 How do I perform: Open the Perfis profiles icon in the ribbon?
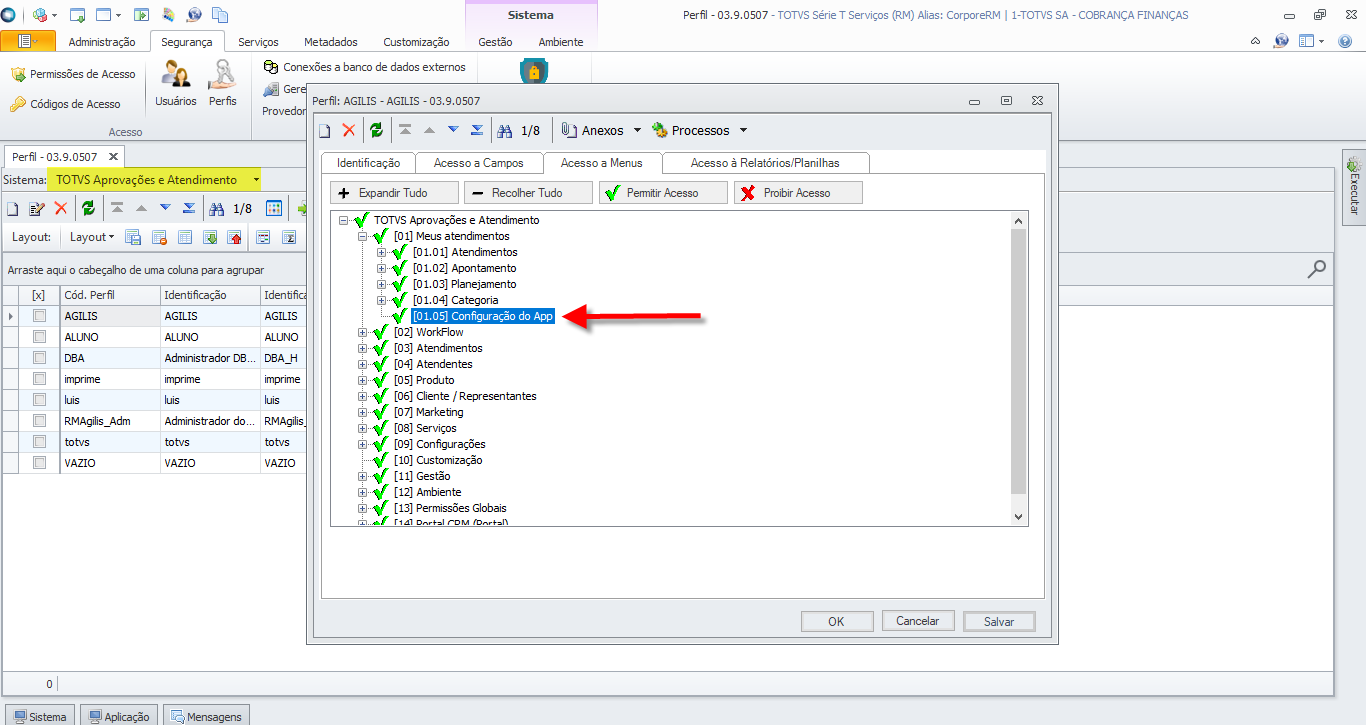point(223,84)
